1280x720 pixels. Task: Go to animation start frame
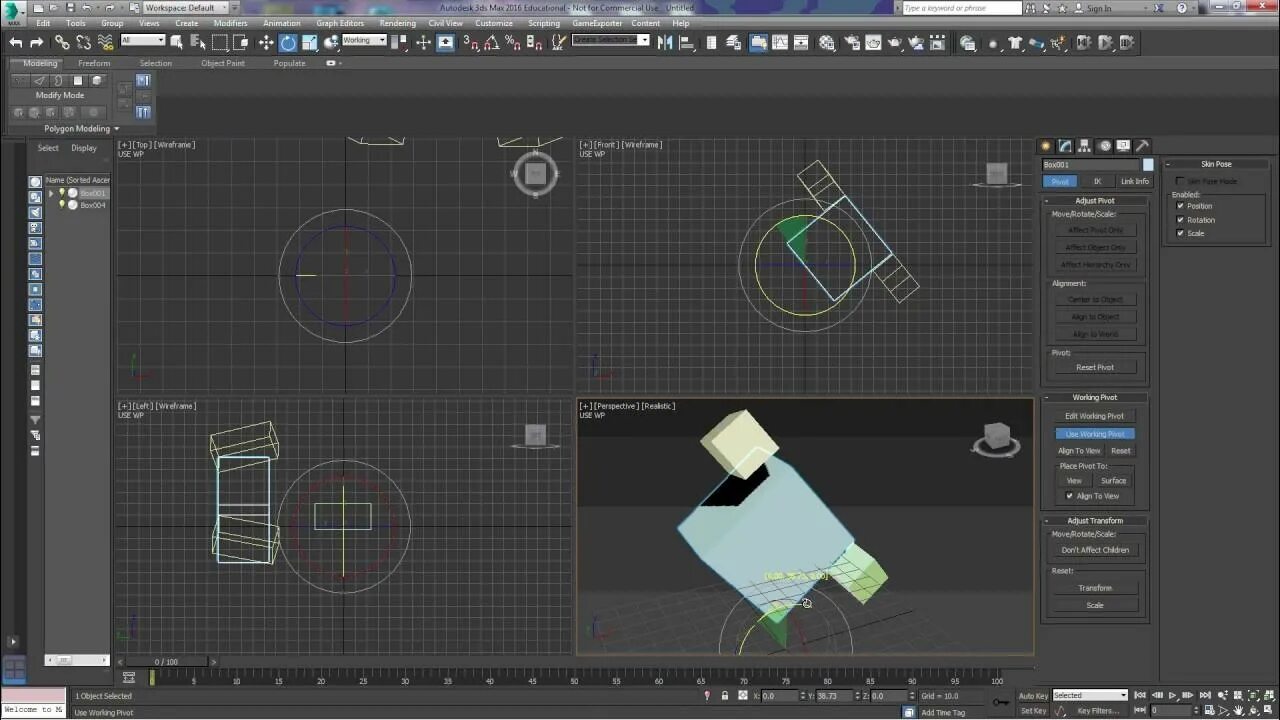(1142, 695)
